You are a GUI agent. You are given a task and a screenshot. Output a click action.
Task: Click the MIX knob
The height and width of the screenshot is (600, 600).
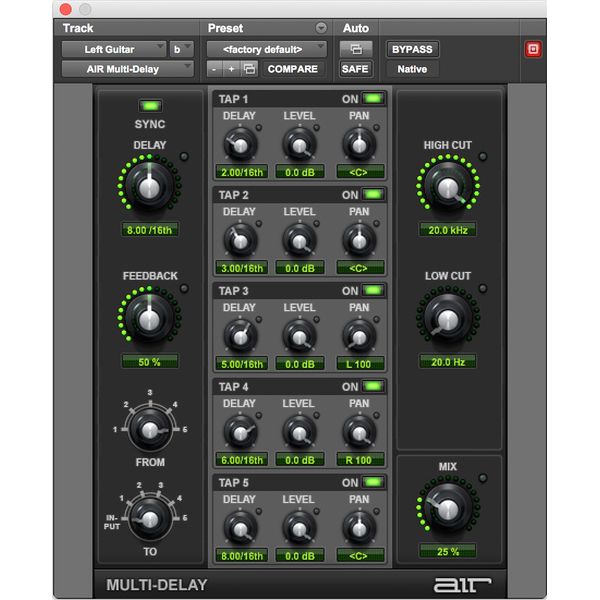coord(448,508)
